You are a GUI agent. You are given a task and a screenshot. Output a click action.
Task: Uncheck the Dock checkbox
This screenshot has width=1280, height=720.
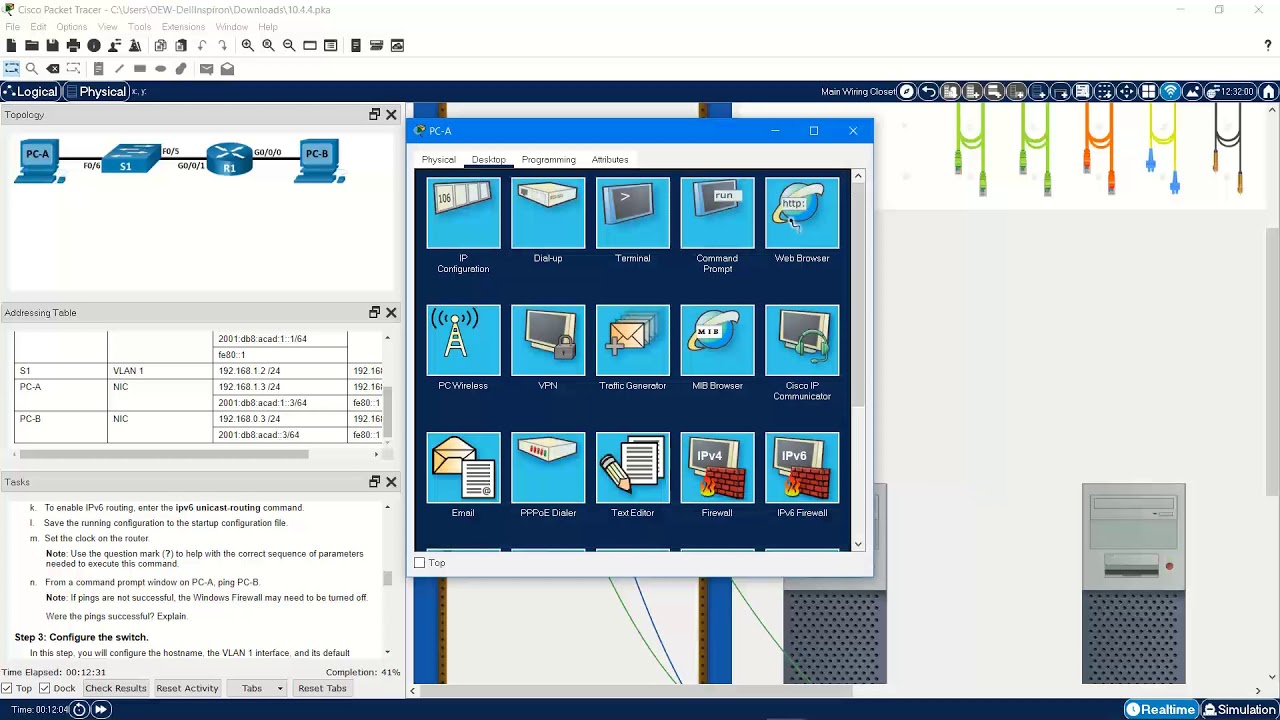pyautogui.click(x=44, y=688)
